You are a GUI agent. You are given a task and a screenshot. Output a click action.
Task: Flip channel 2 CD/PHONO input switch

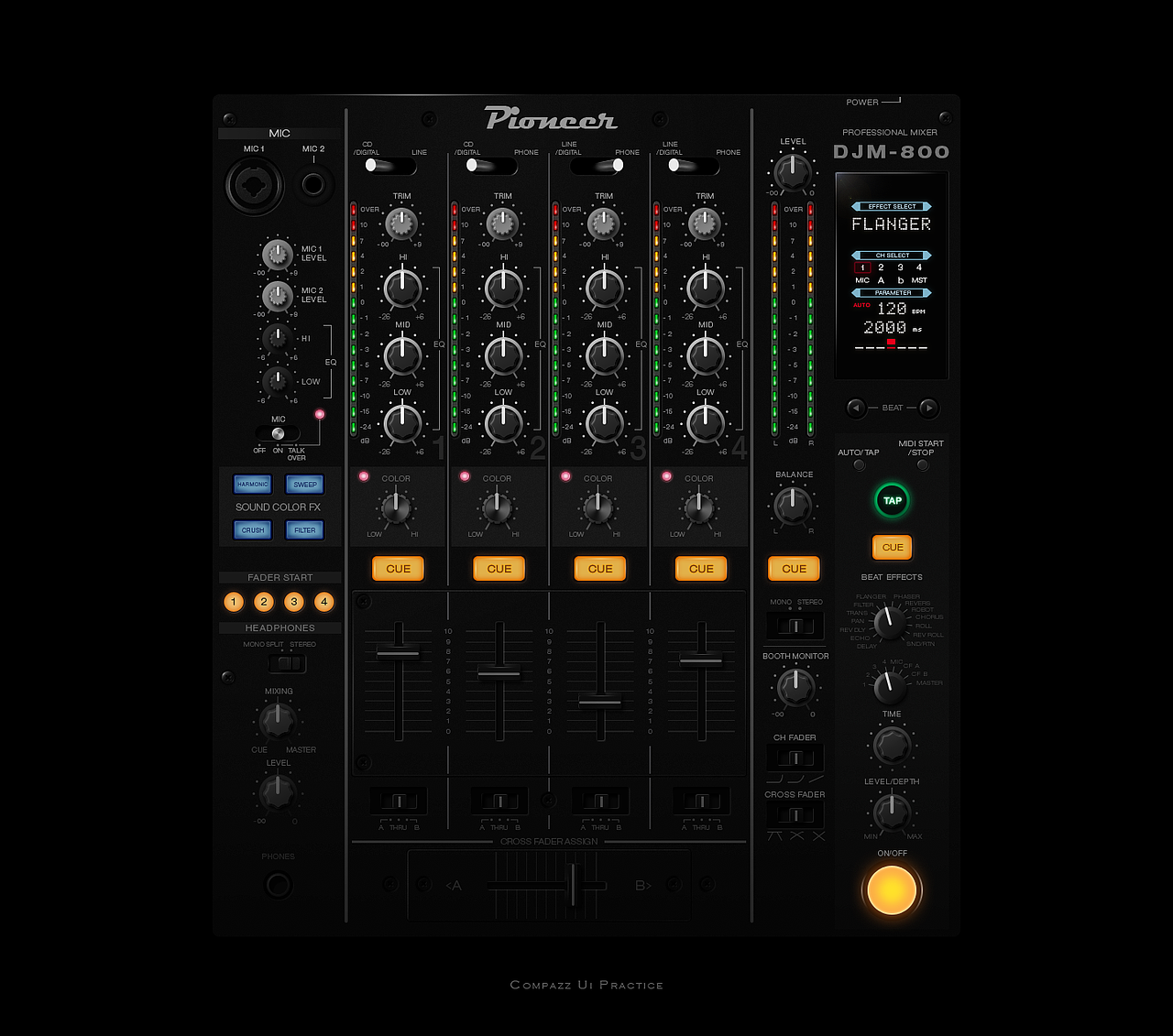coord(491,166)
